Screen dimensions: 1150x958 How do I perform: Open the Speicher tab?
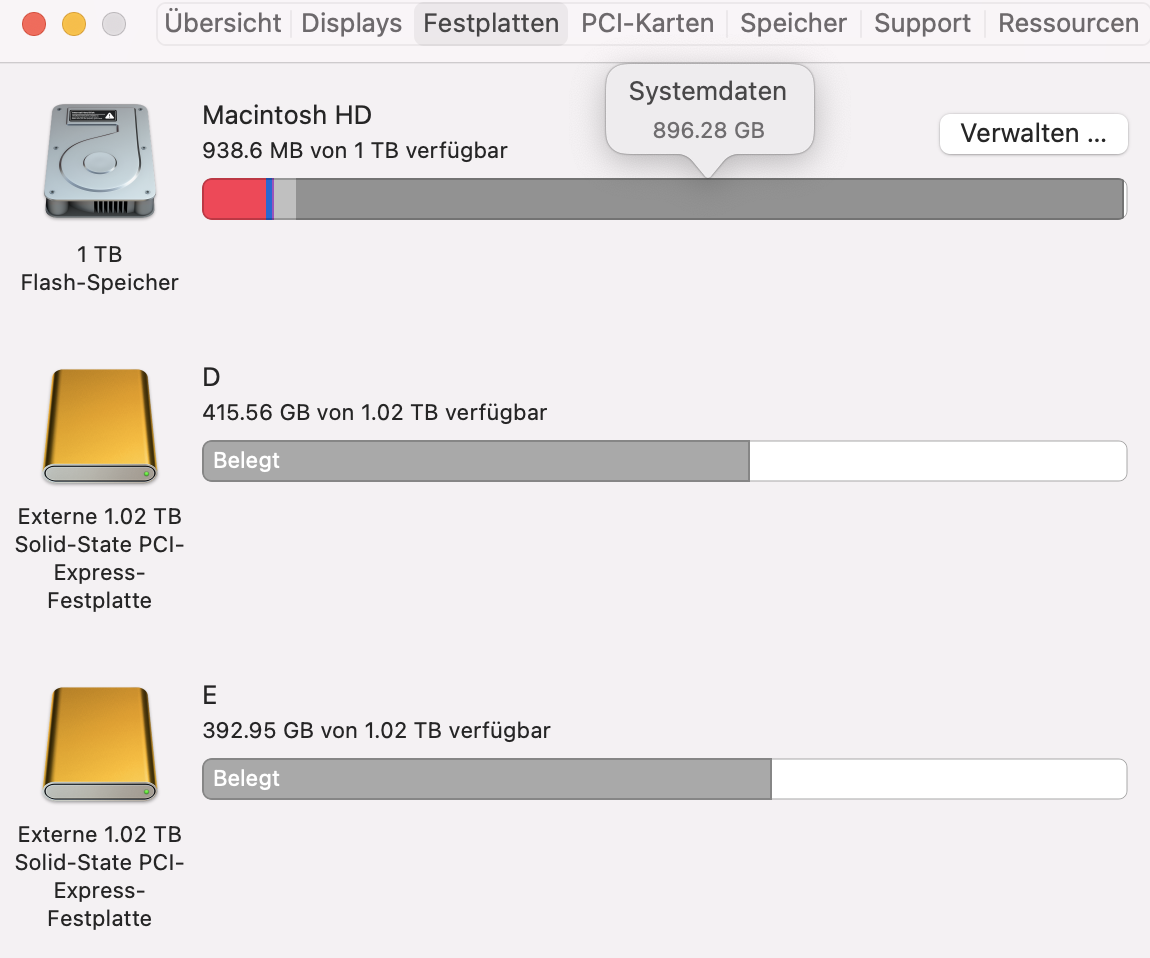[793, 23]
